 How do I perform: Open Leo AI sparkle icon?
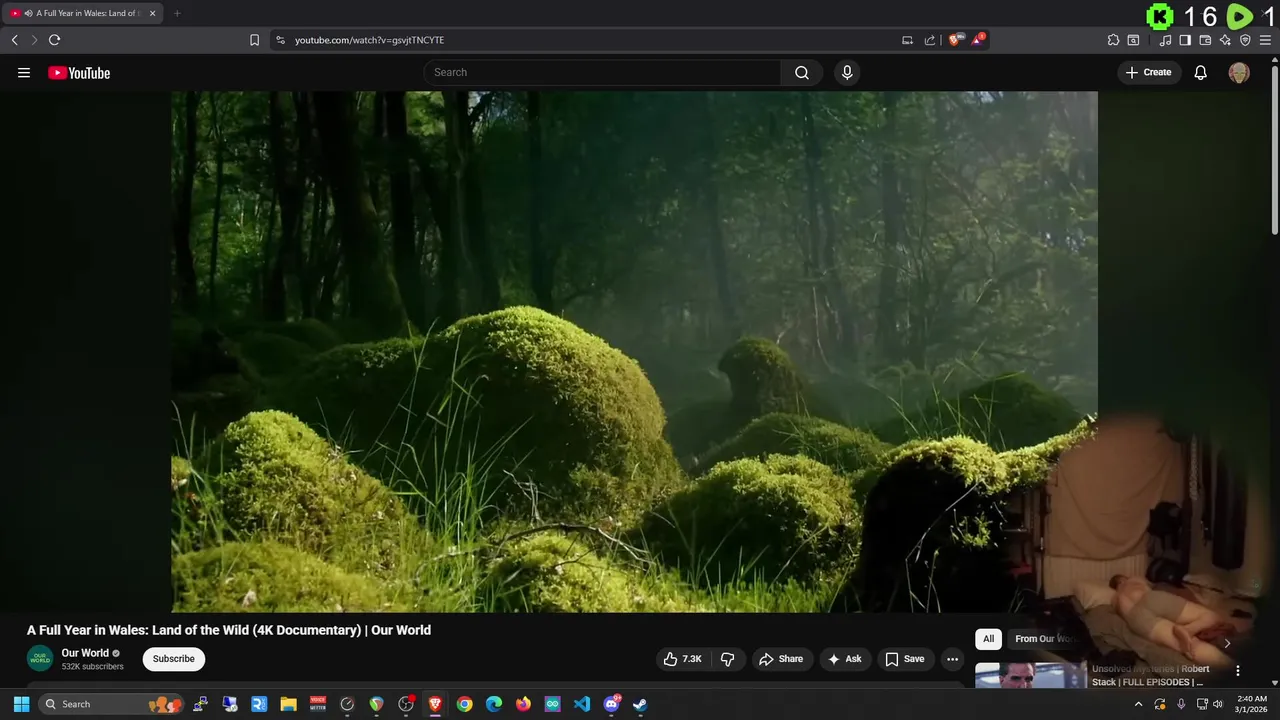1225,40
